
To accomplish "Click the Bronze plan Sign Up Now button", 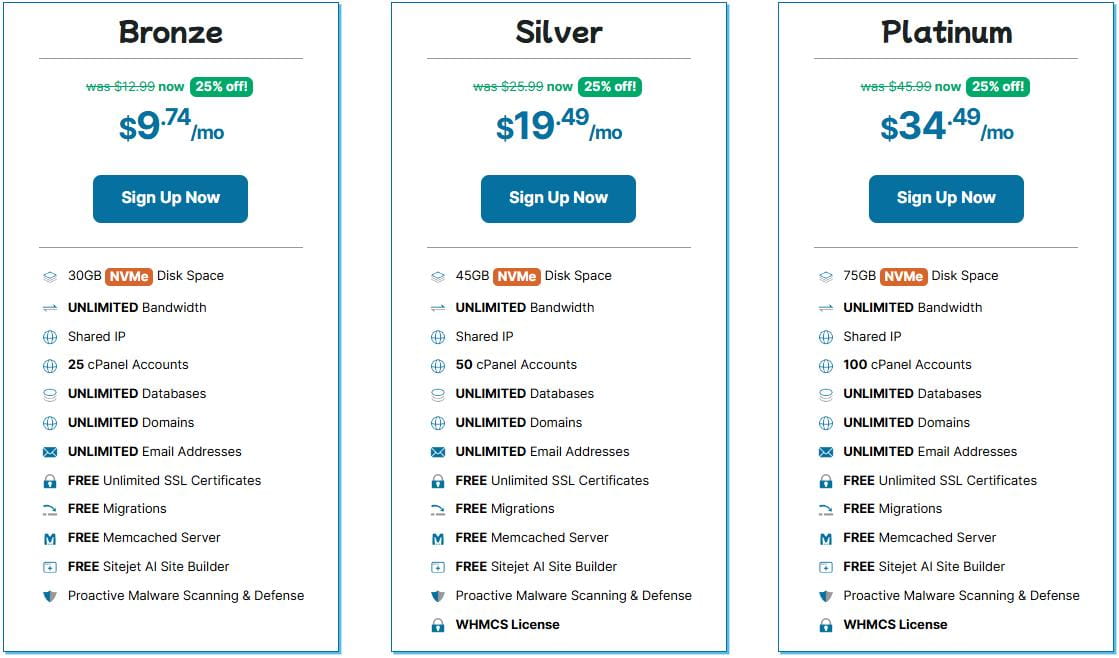I will click(x=170, y=198).
